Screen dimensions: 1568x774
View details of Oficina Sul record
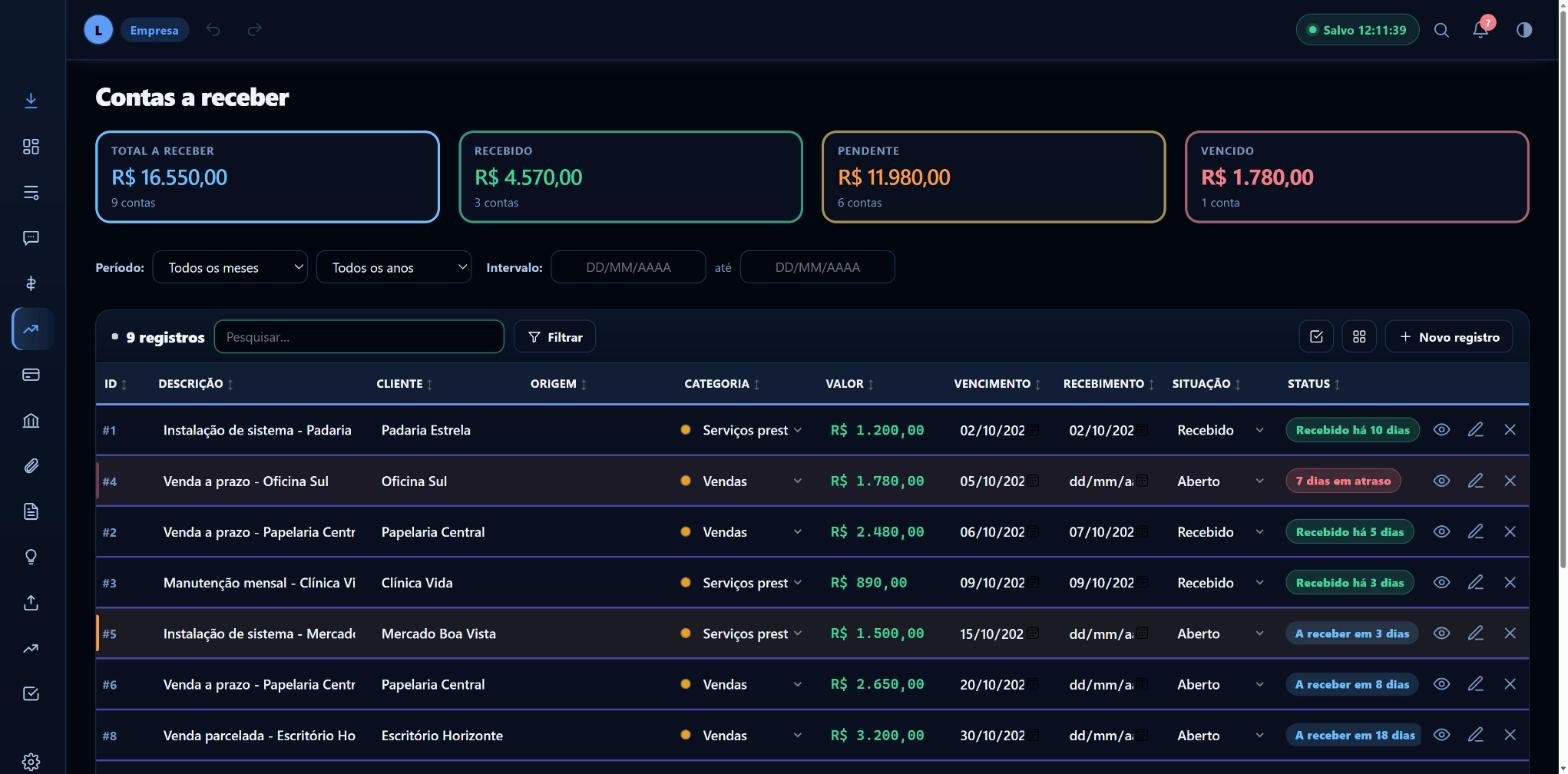point(1441,481)
